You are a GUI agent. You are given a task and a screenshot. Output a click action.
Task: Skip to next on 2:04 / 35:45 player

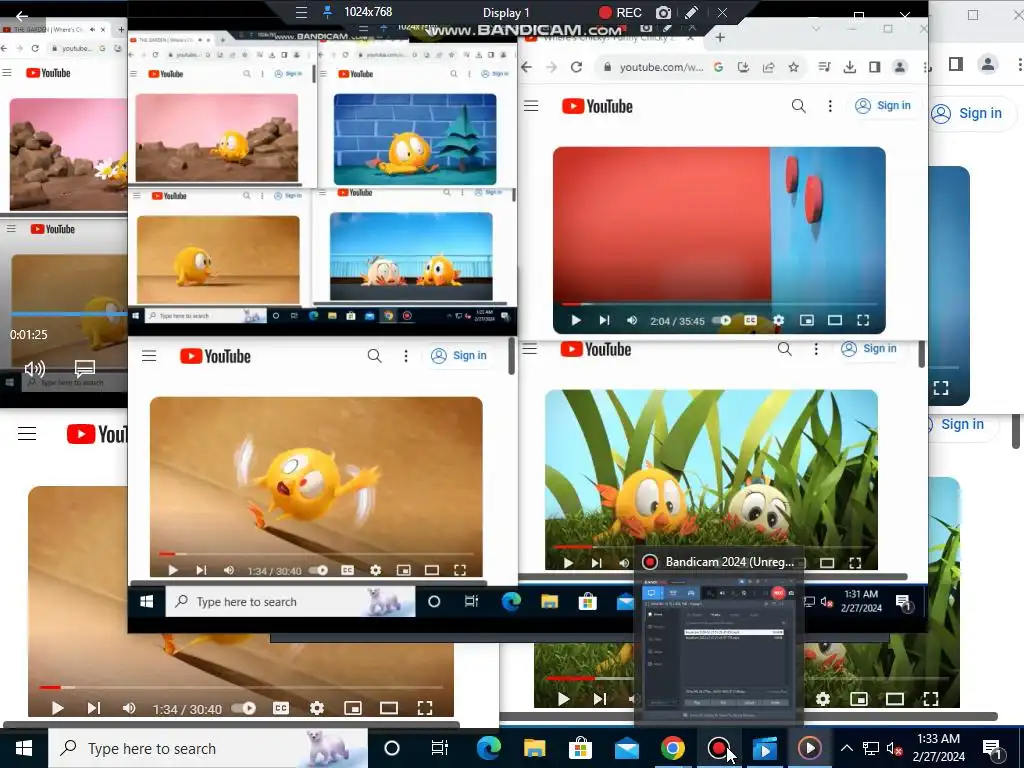(x=604, y=321)
